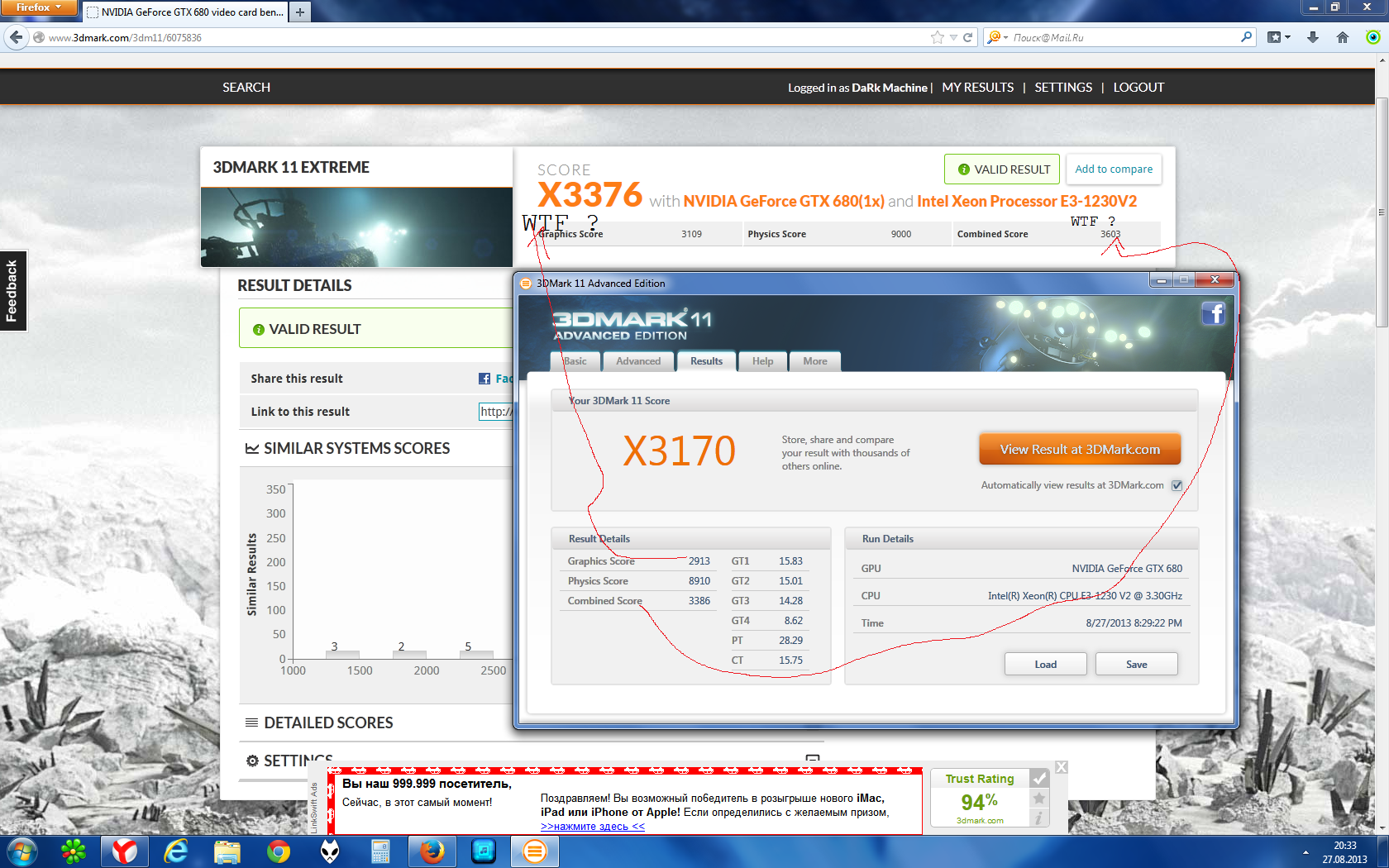Click the Save button in 3DMark
This screenshot has width=1389, height=868.
click(x=1137, y=665)
